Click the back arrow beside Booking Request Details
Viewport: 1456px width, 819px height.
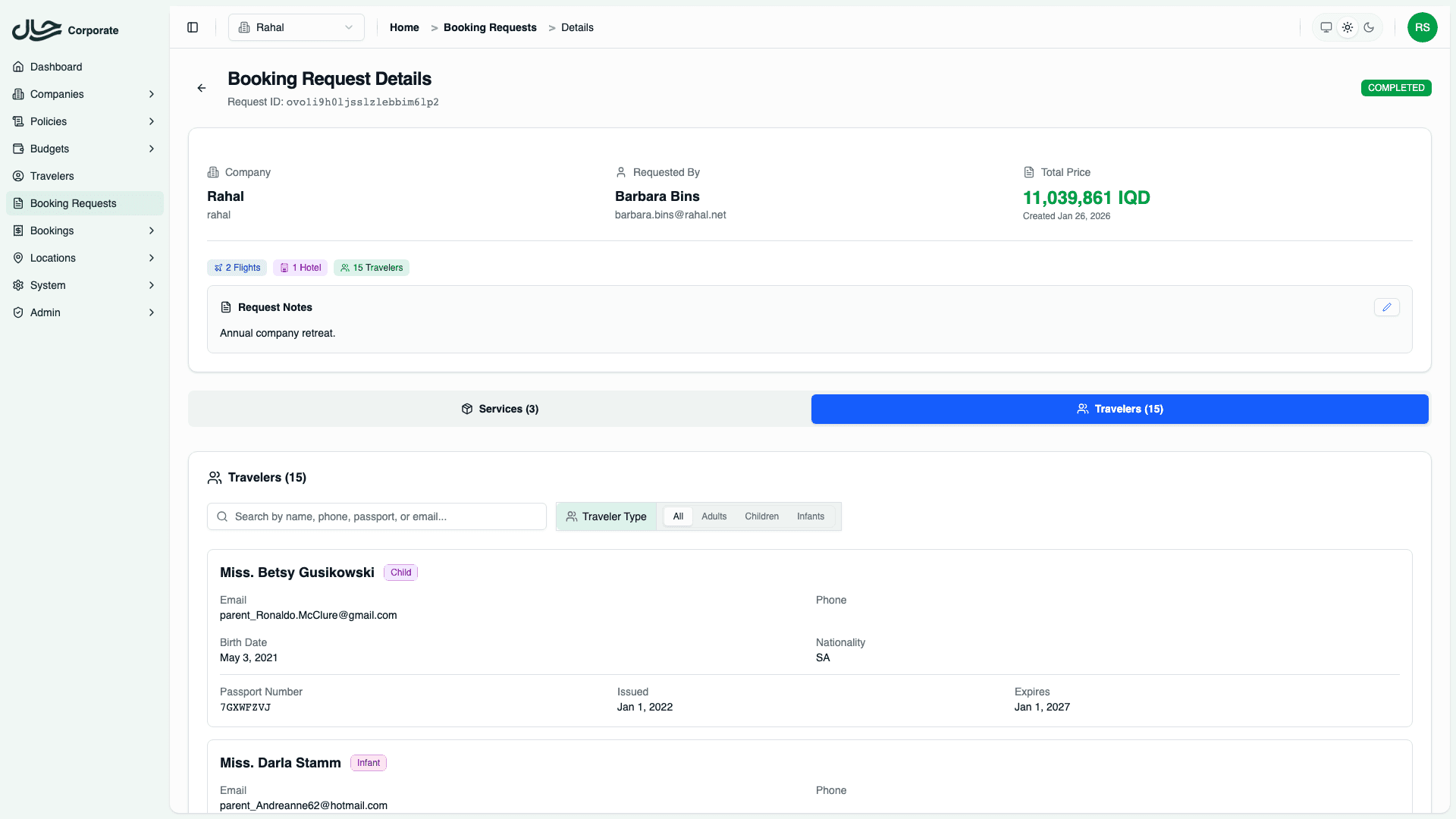coord(202,88)
